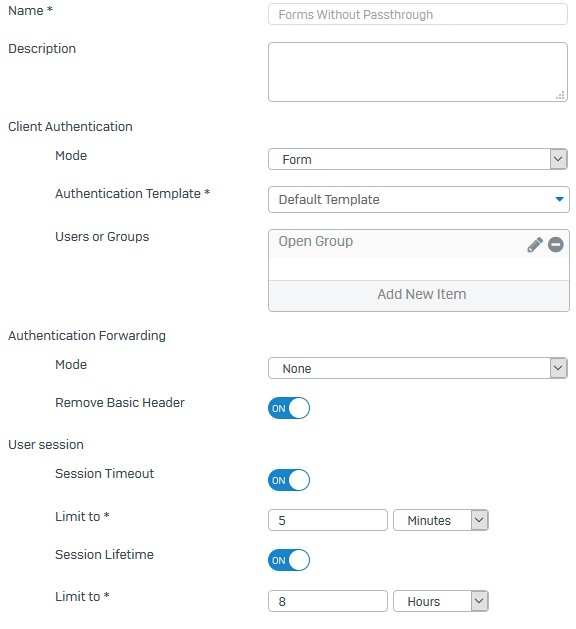Click the empty area in Users or Groups list
Image resolution: width=576 pixels, height=629 pixels.
(x=419, y=269)
